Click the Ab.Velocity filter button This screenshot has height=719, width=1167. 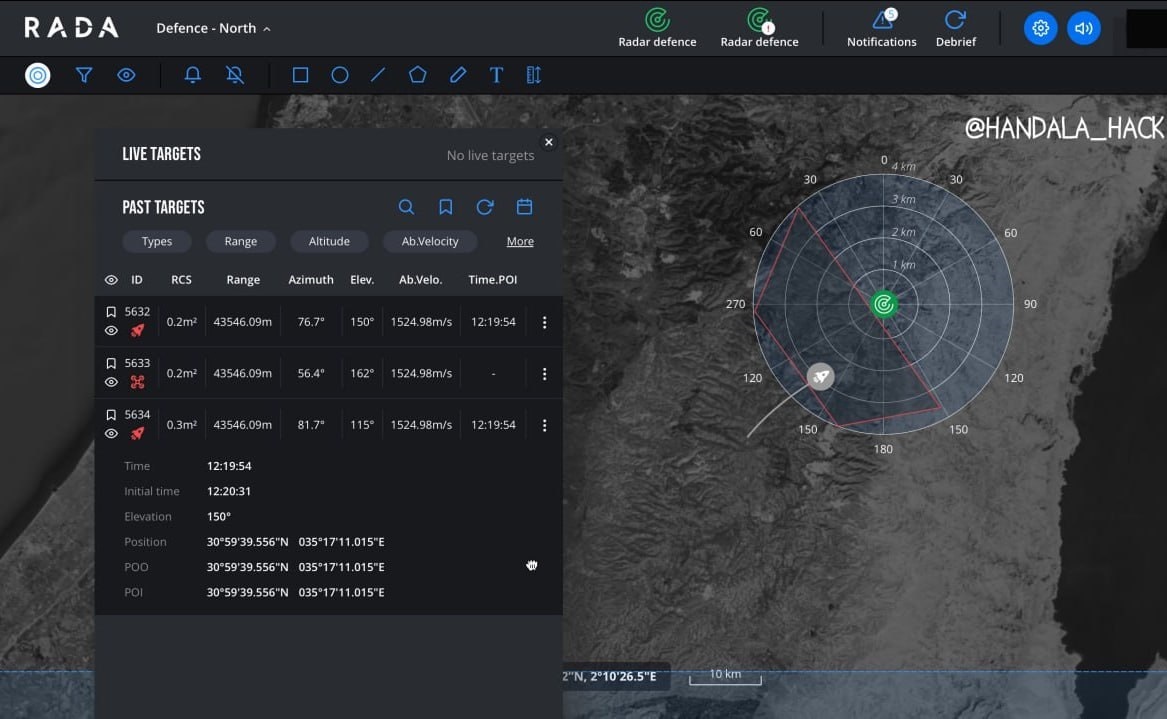(430, 241)
